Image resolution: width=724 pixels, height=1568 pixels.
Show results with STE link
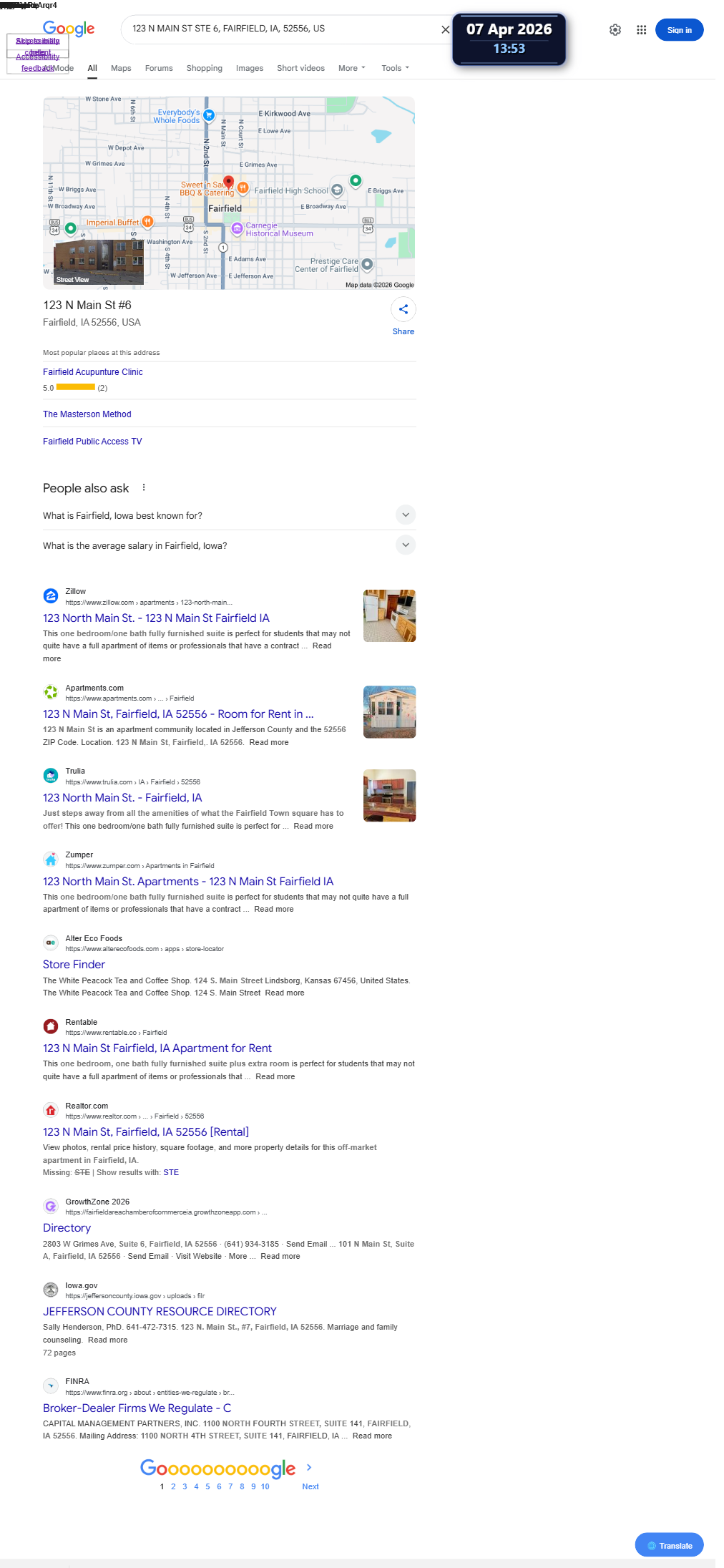[171, 1172]
